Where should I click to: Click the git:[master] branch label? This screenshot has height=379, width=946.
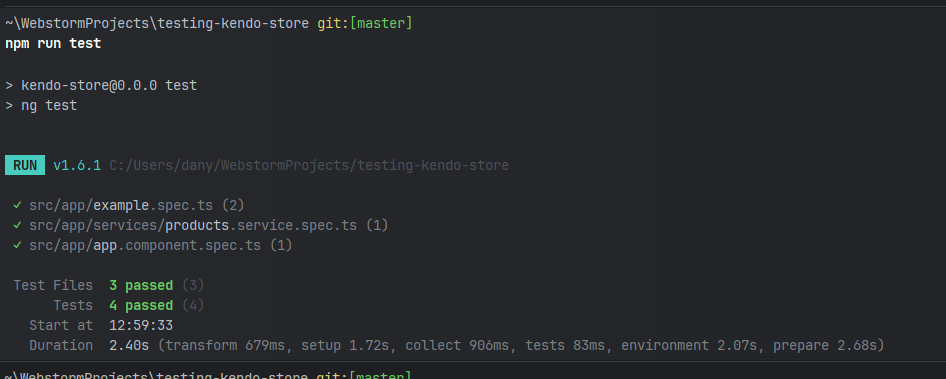[365, 24]
